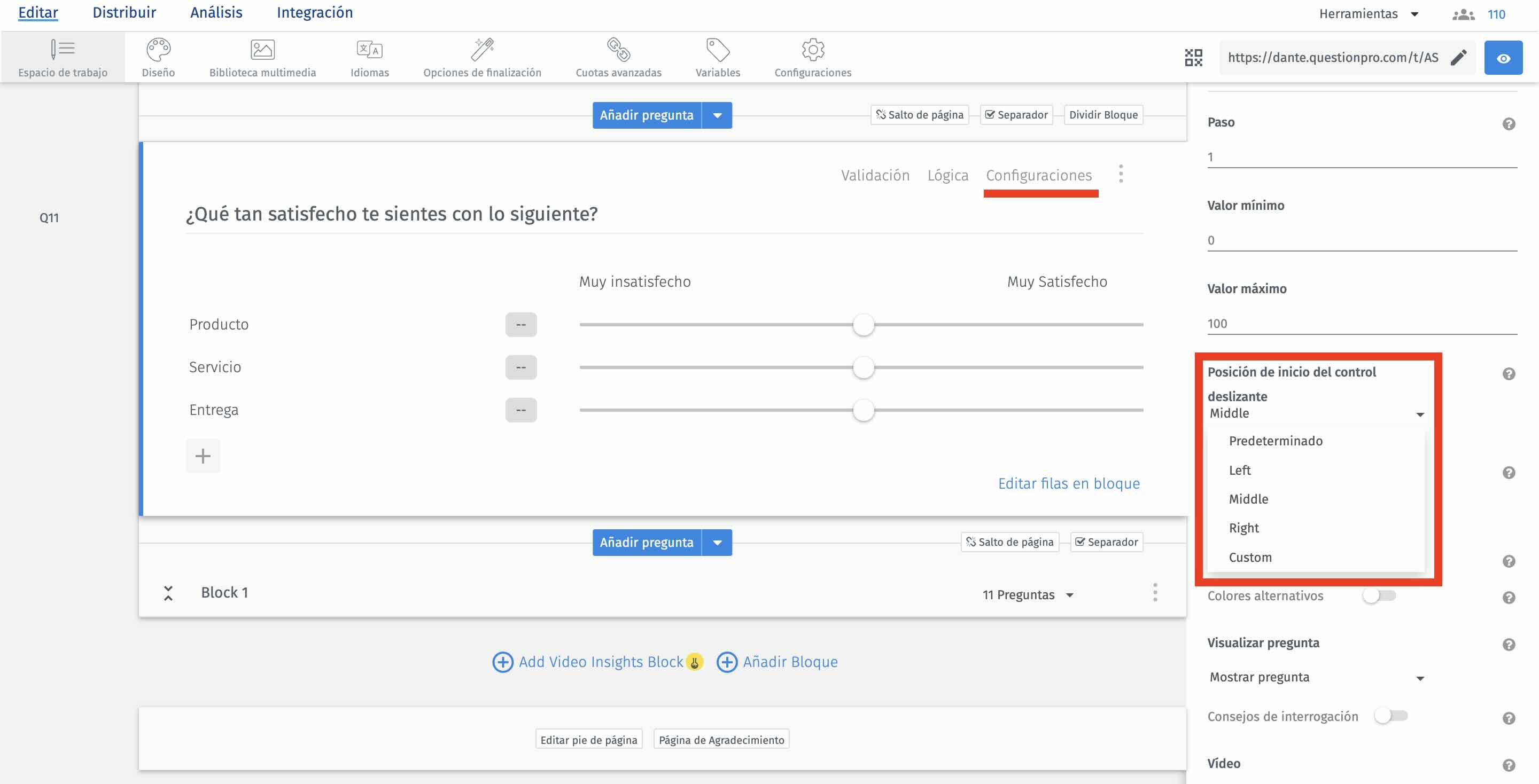
Task: Switch to the Lógica tab
Action: [x=947, y=175]
